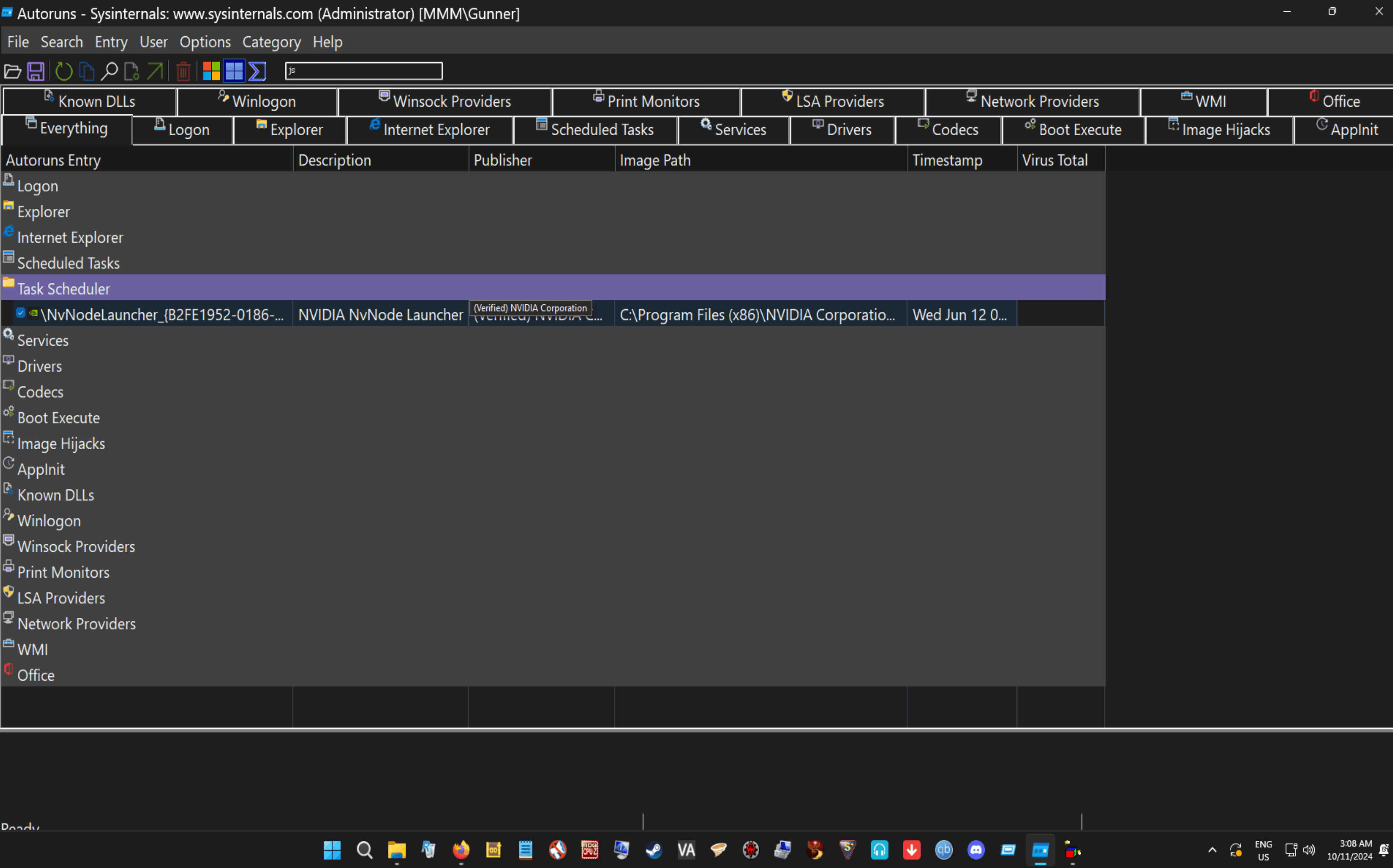Image resolution: width=1393 pixels, height=868 pixels.
Task: Click the NVIDIA NvNode Launcher description cell
Action: click(x=380, y=315)
